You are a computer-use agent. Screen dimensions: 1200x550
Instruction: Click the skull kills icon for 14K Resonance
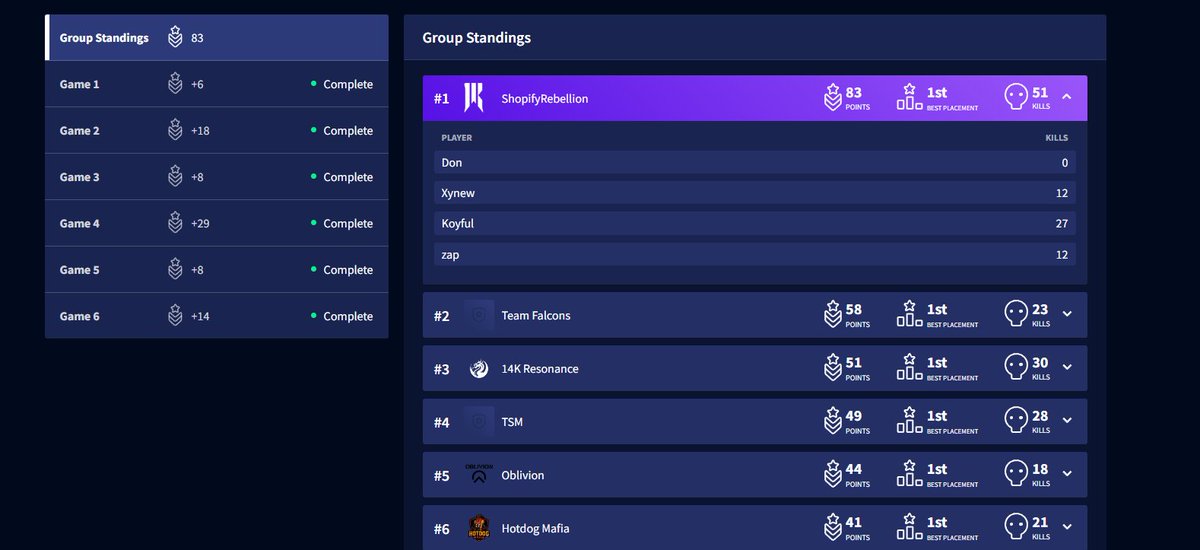[x=1015, y=367]
